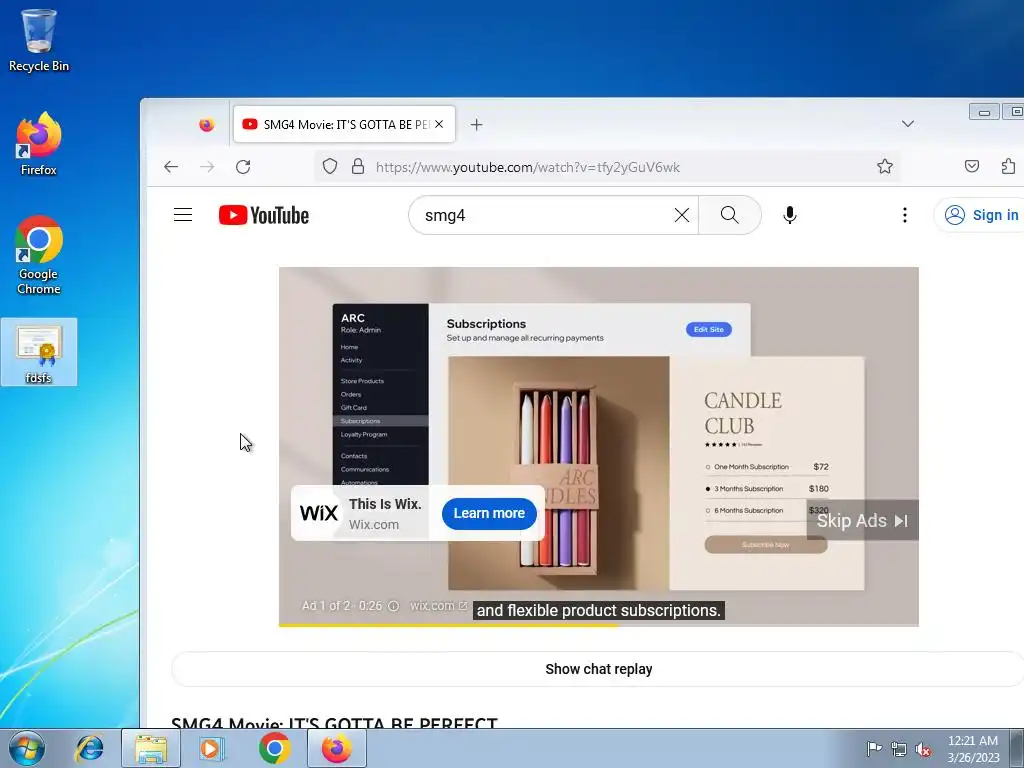Image resolution: width=1024 pixels, height=768 pixels.
Task: Open the ad info circle icon
Action: (394, 606)
